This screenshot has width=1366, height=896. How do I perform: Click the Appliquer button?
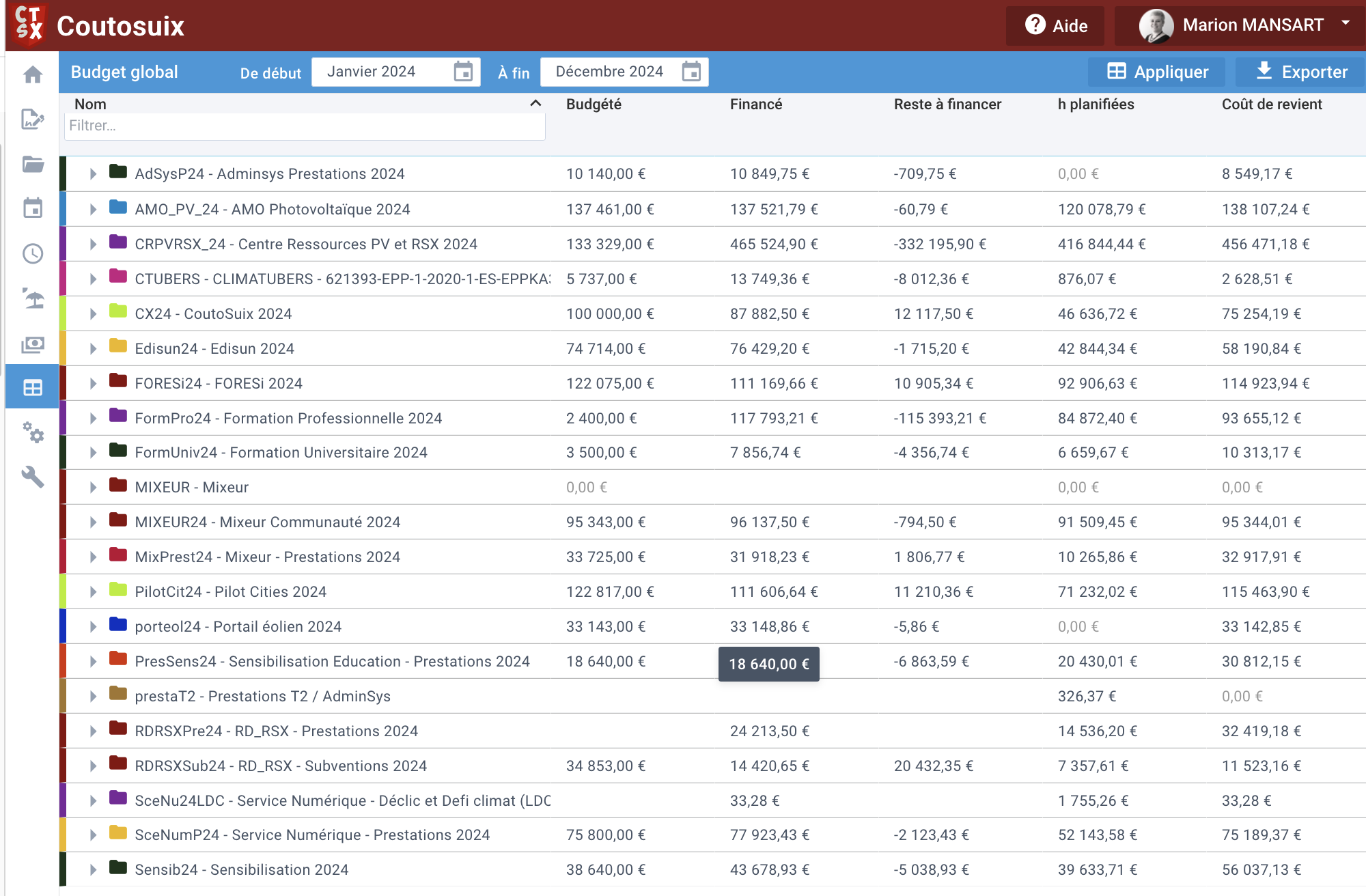click(1157, 72)
